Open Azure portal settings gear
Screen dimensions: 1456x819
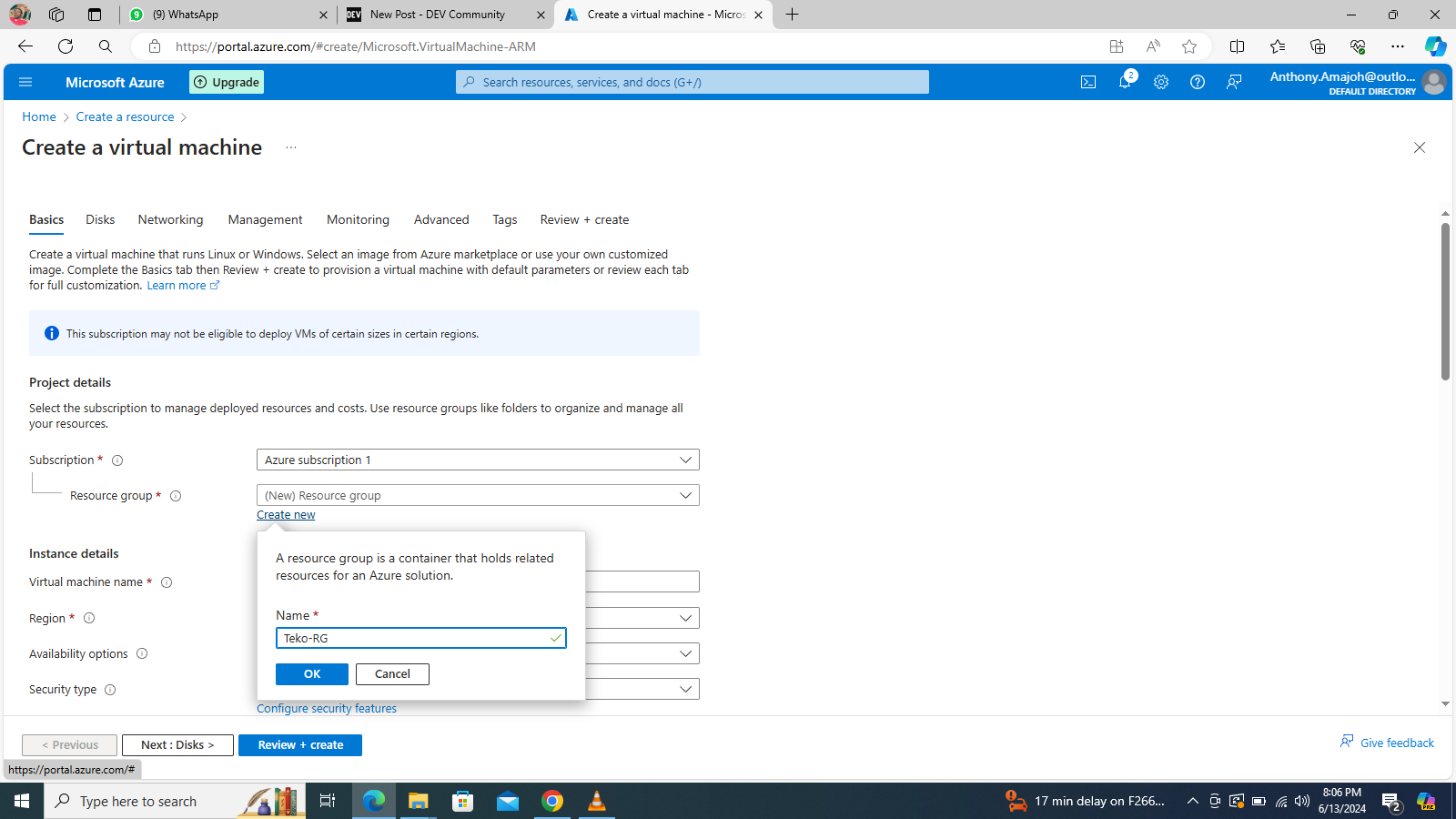[1161, 82]
